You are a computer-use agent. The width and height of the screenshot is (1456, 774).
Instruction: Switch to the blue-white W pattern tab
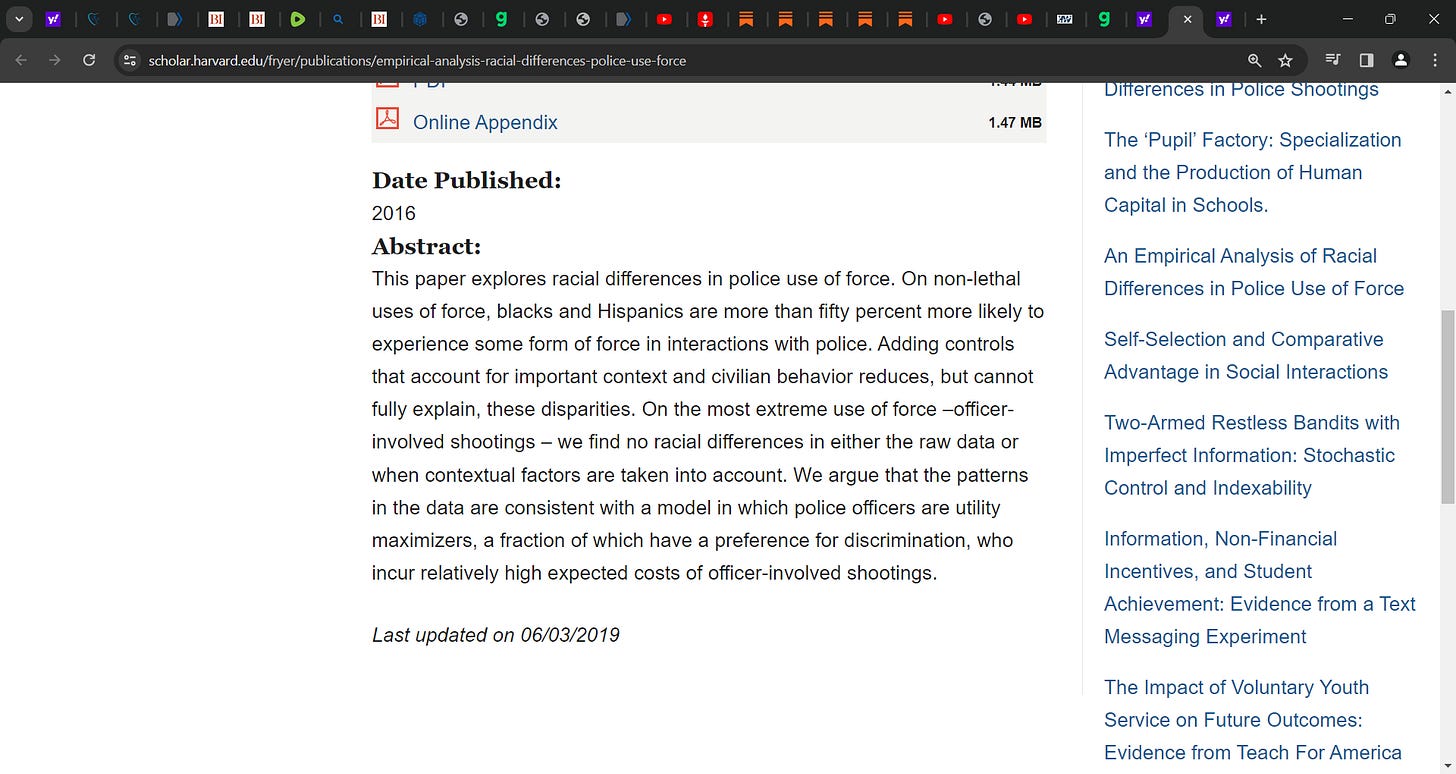(x=1065, y=19)
